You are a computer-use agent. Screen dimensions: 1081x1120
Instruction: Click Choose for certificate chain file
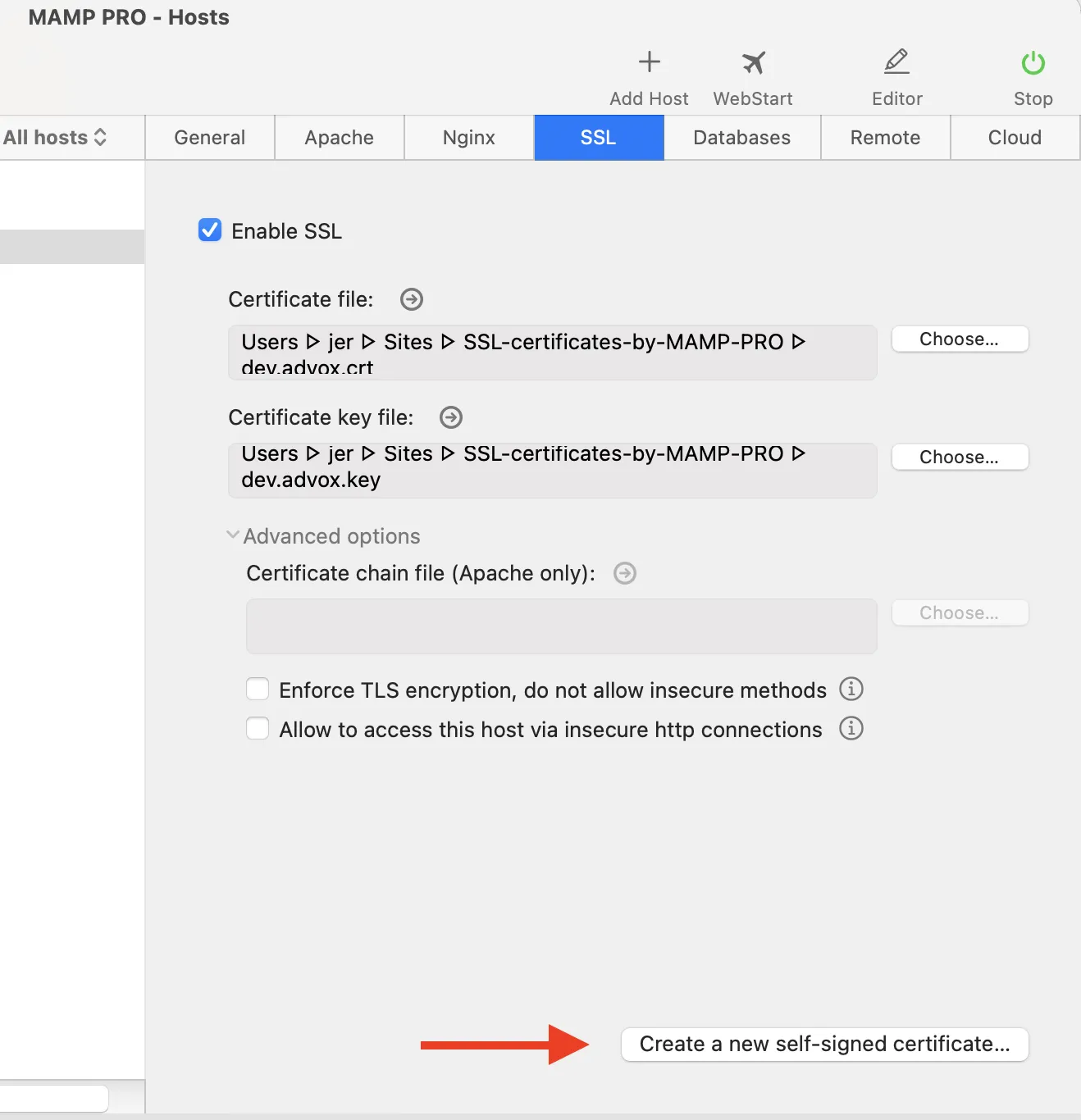coord(960,612)
